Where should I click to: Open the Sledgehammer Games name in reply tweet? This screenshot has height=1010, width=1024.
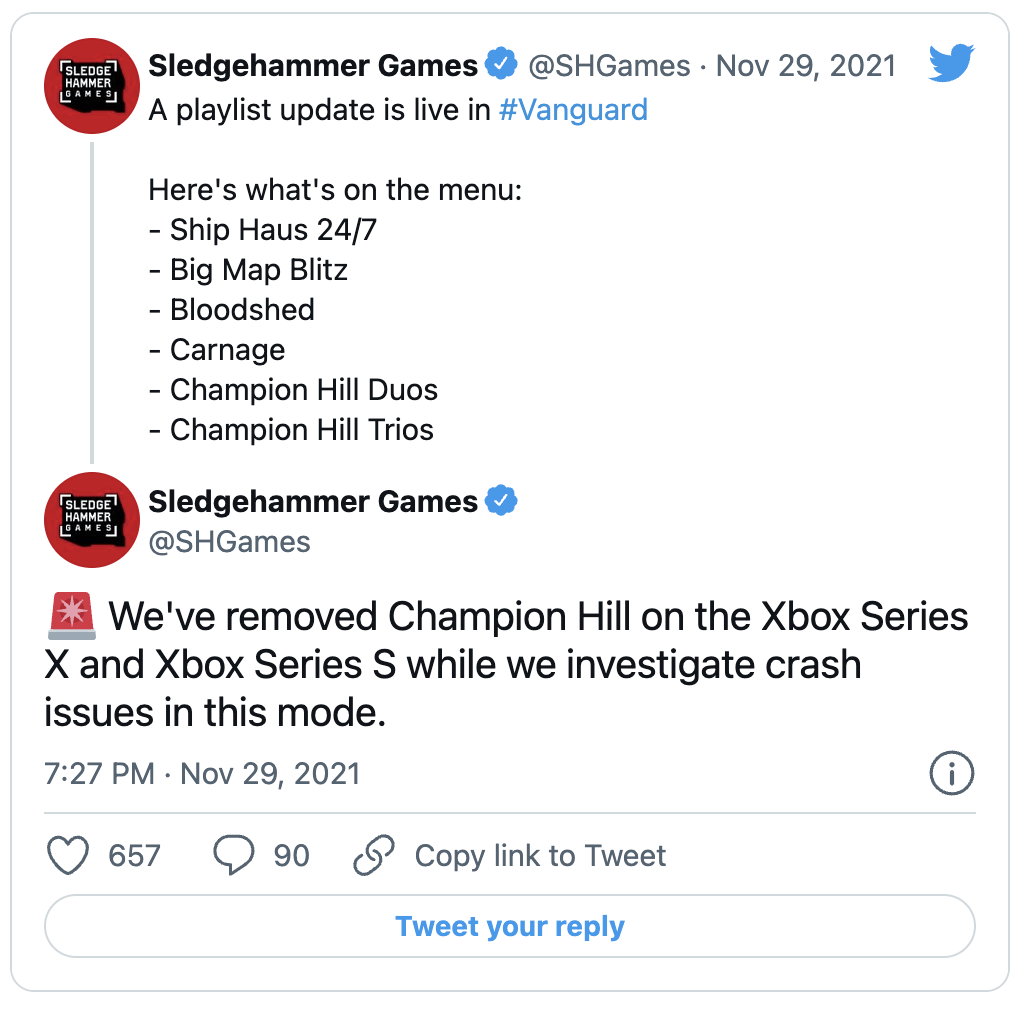pos(313,501)
